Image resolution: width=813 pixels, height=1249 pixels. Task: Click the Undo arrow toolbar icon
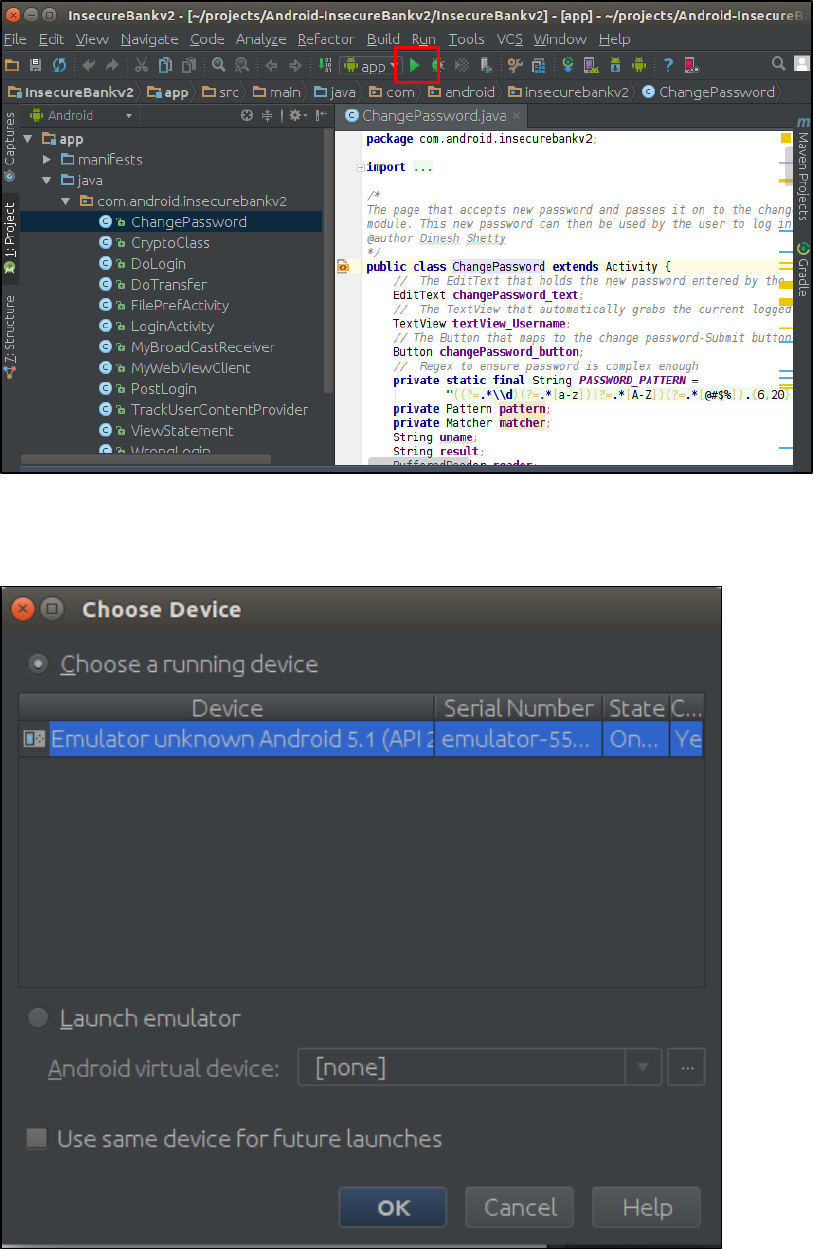(89, 65)
